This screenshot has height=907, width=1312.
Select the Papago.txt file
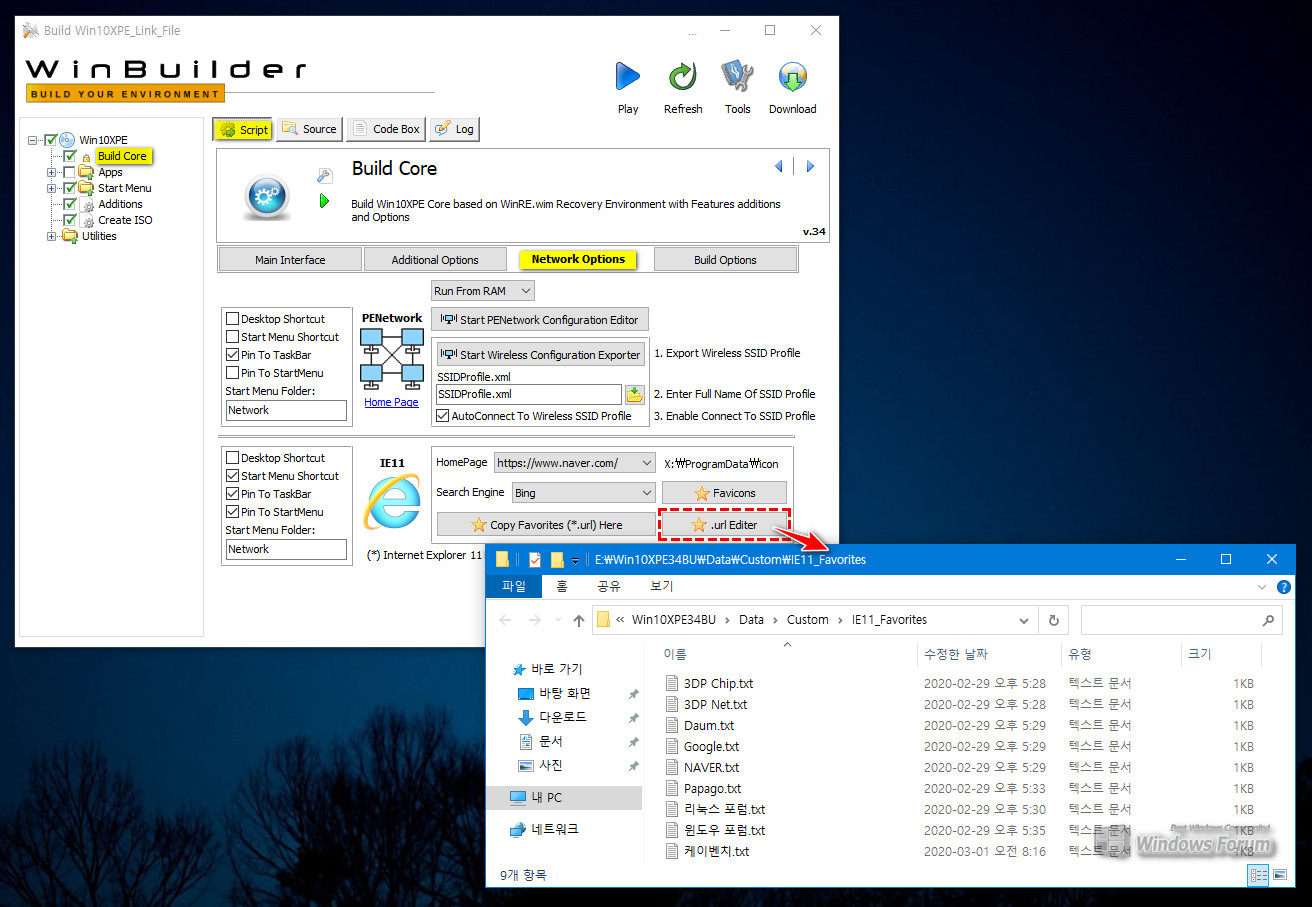pyautogui.click(x=712, y=789)
